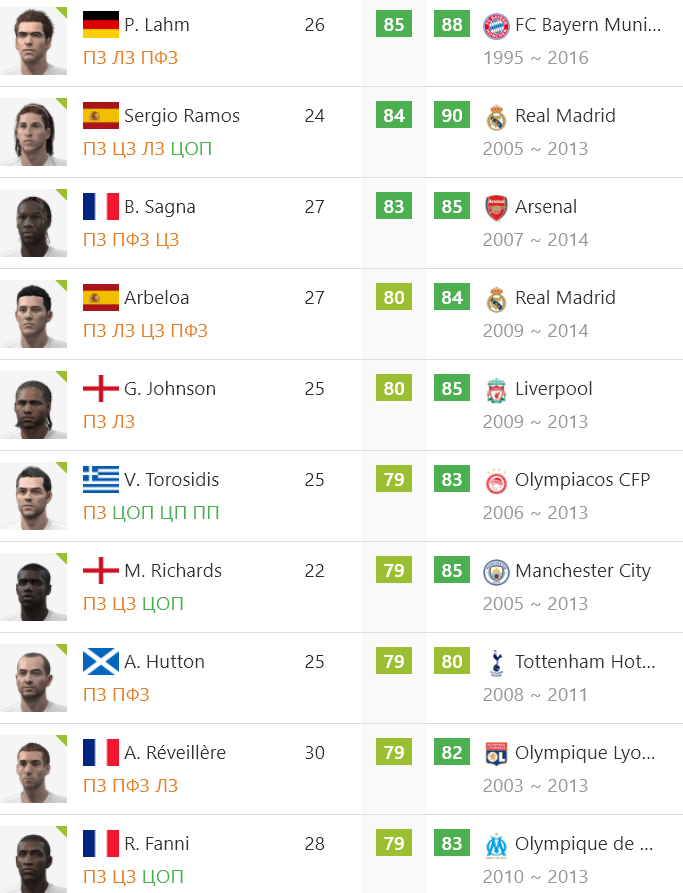Click the German flag beside P. Lahm
This screenshot has width=683, height=893.
coord(101,24)
